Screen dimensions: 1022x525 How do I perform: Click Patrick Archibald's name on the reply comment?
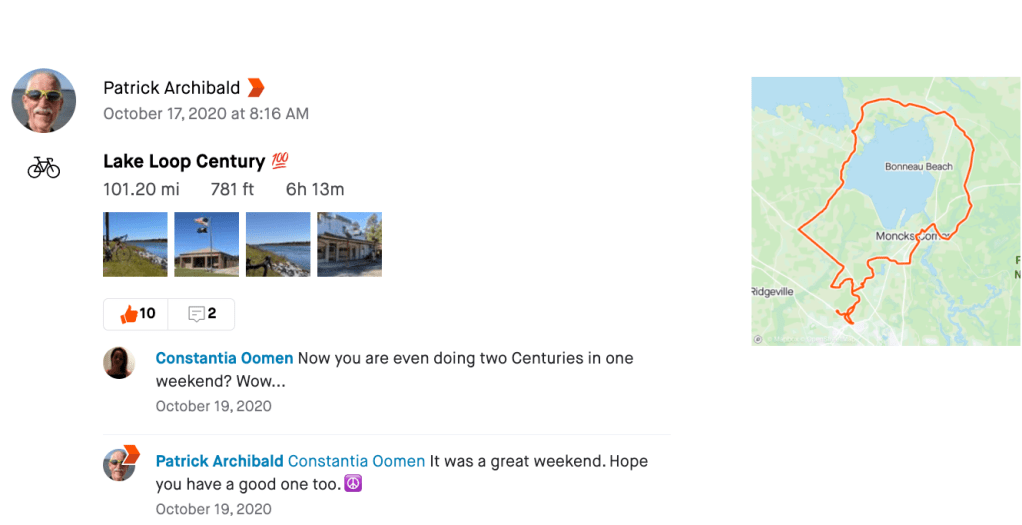(219, 461)
